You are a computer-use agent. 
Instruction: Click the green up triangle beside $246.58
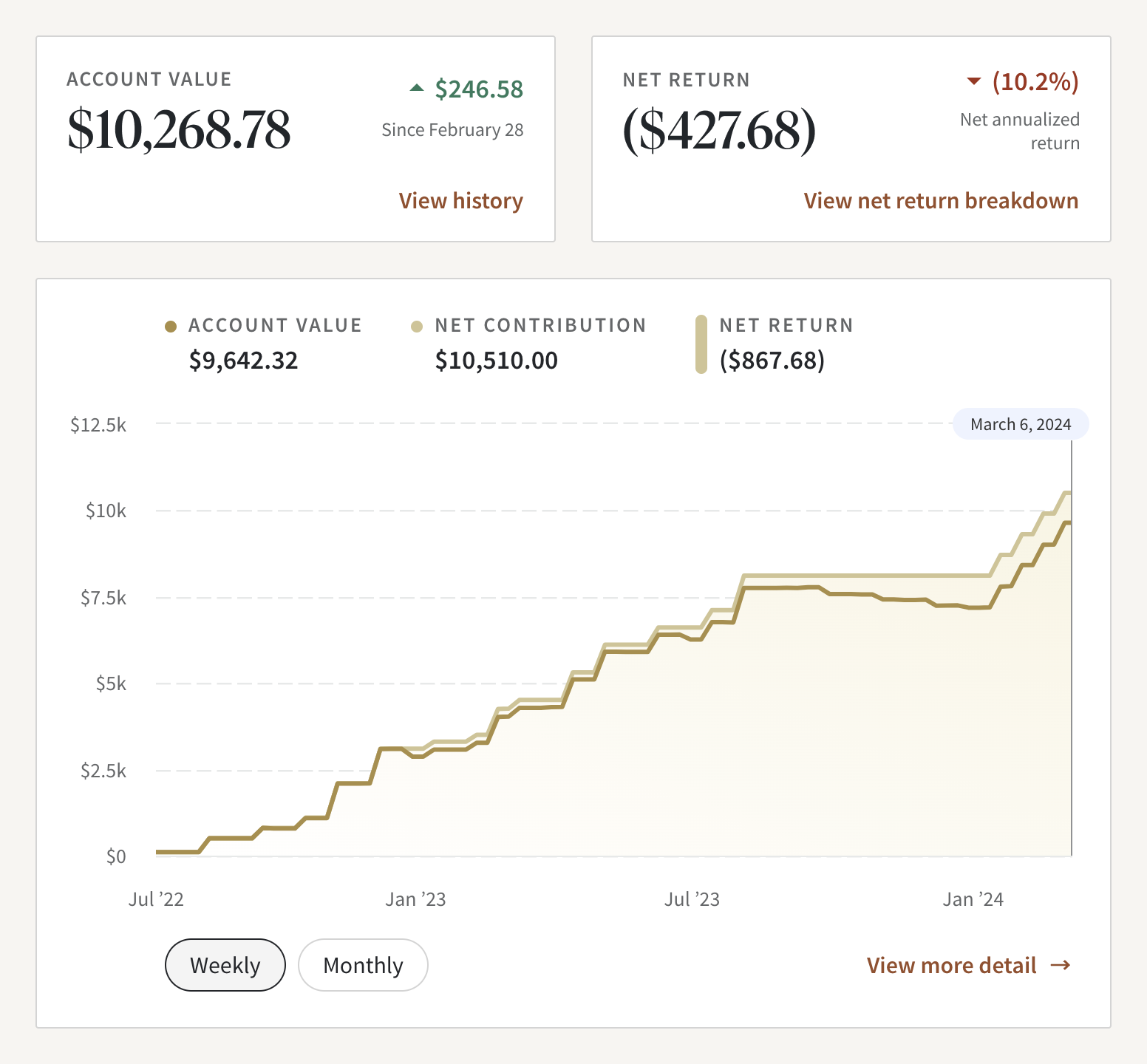417,88
